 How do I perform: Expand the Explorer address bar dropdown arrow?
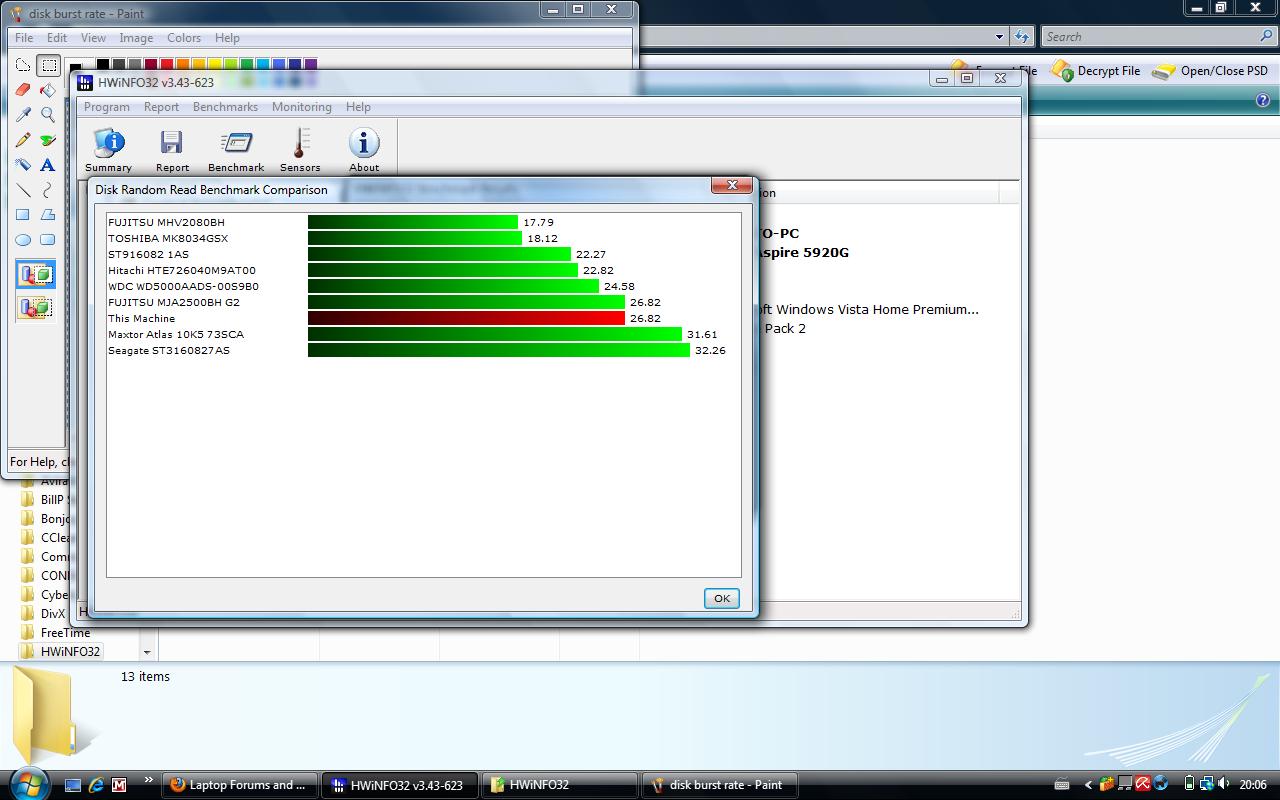[999, 37]
